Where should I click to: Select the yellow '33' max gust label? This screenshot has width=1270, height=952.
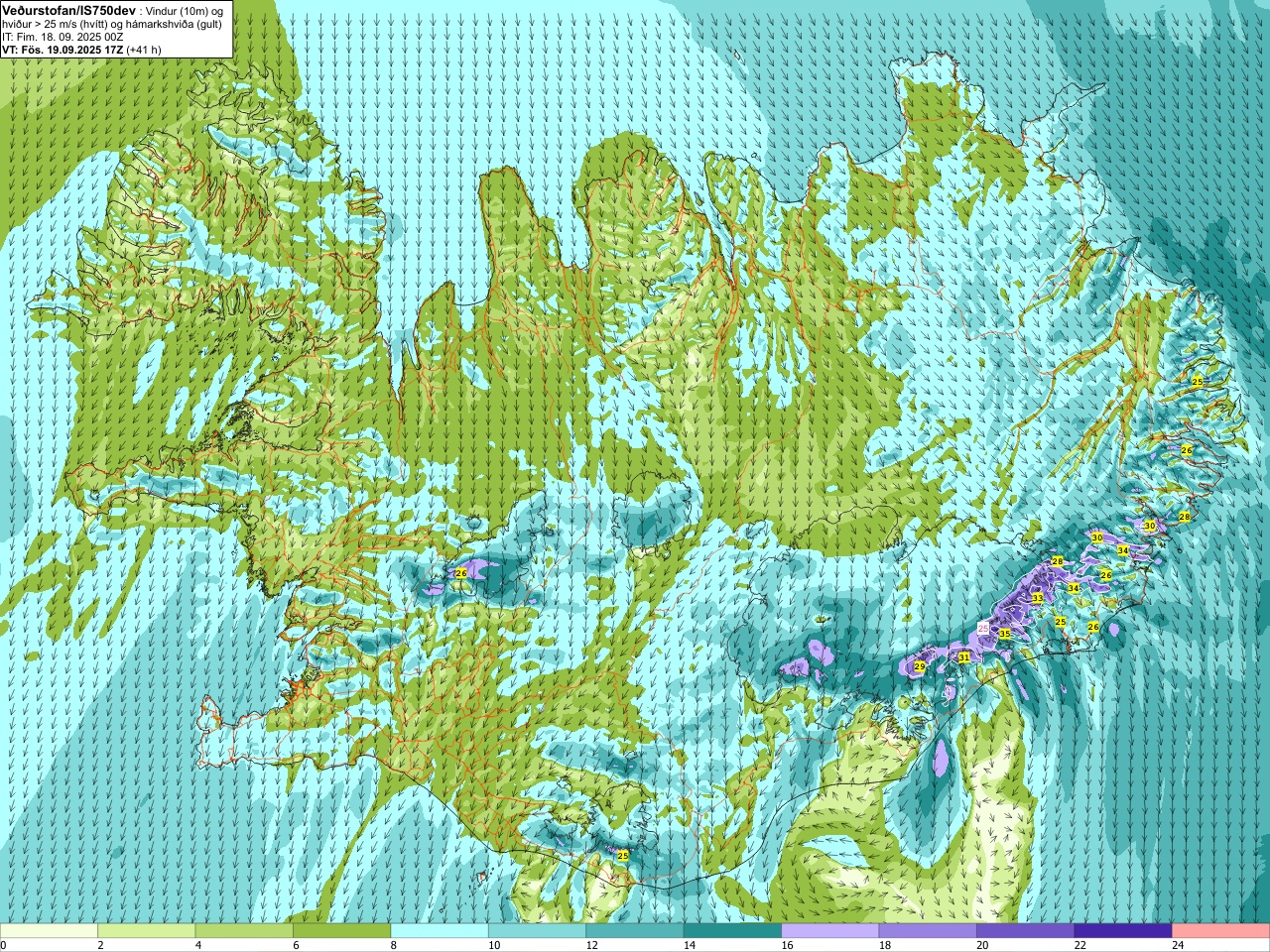click(1037, 598)
